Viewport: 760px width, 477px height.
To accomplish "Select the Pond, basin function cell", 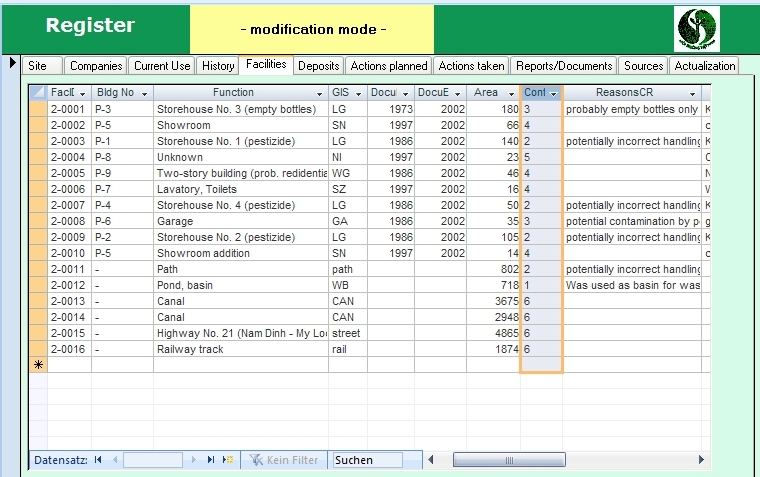I will point(240,285).
